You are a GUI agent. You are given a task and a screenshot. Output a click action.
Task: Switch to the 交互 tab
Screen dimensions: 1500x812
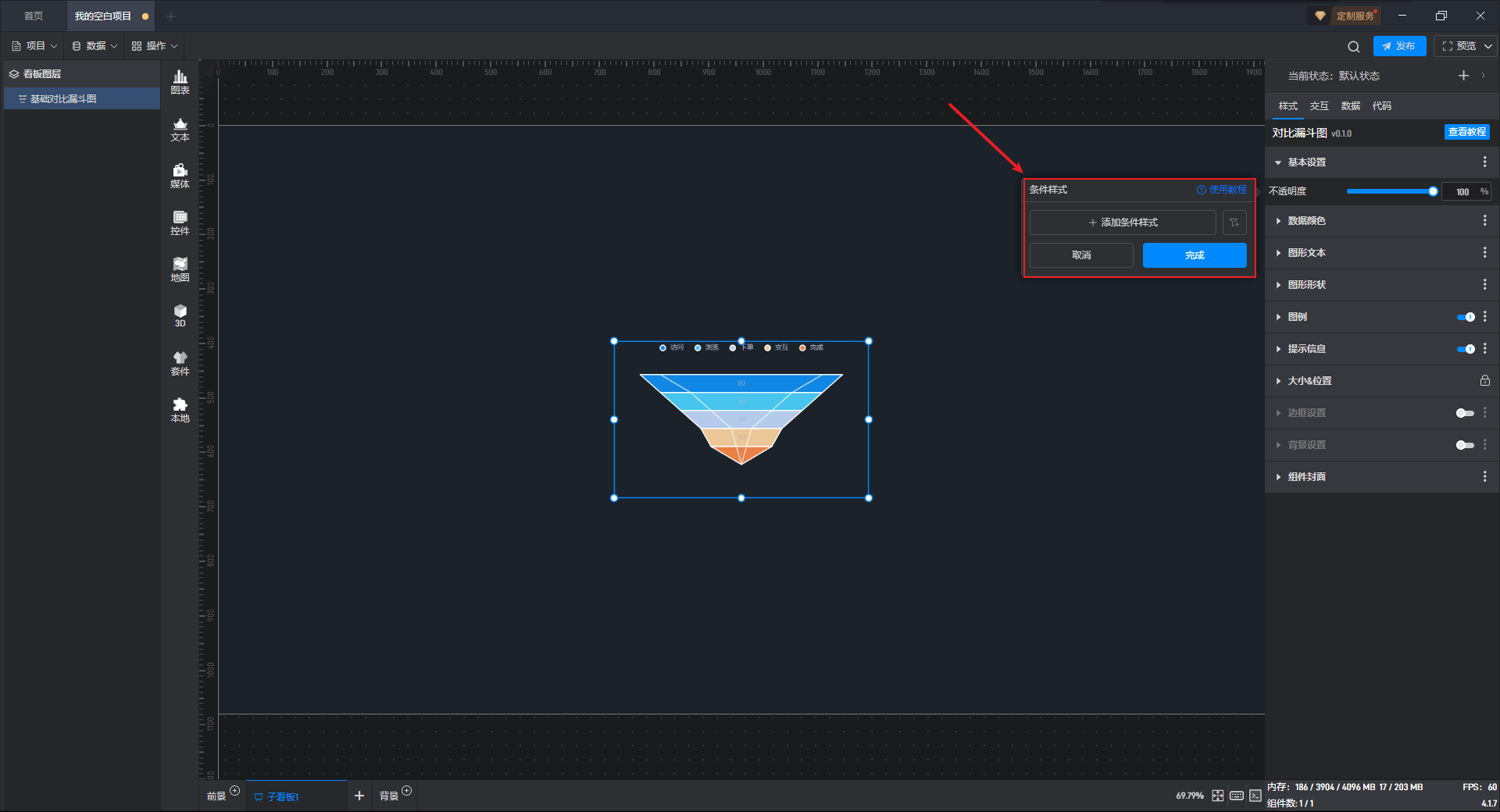coord(1319,106)
